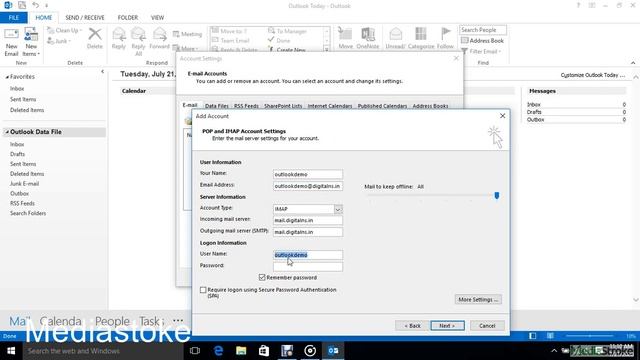This screenshot has height=360, width=640.
Task: Select Search Folders in folder tree
Action: point(28,213)
